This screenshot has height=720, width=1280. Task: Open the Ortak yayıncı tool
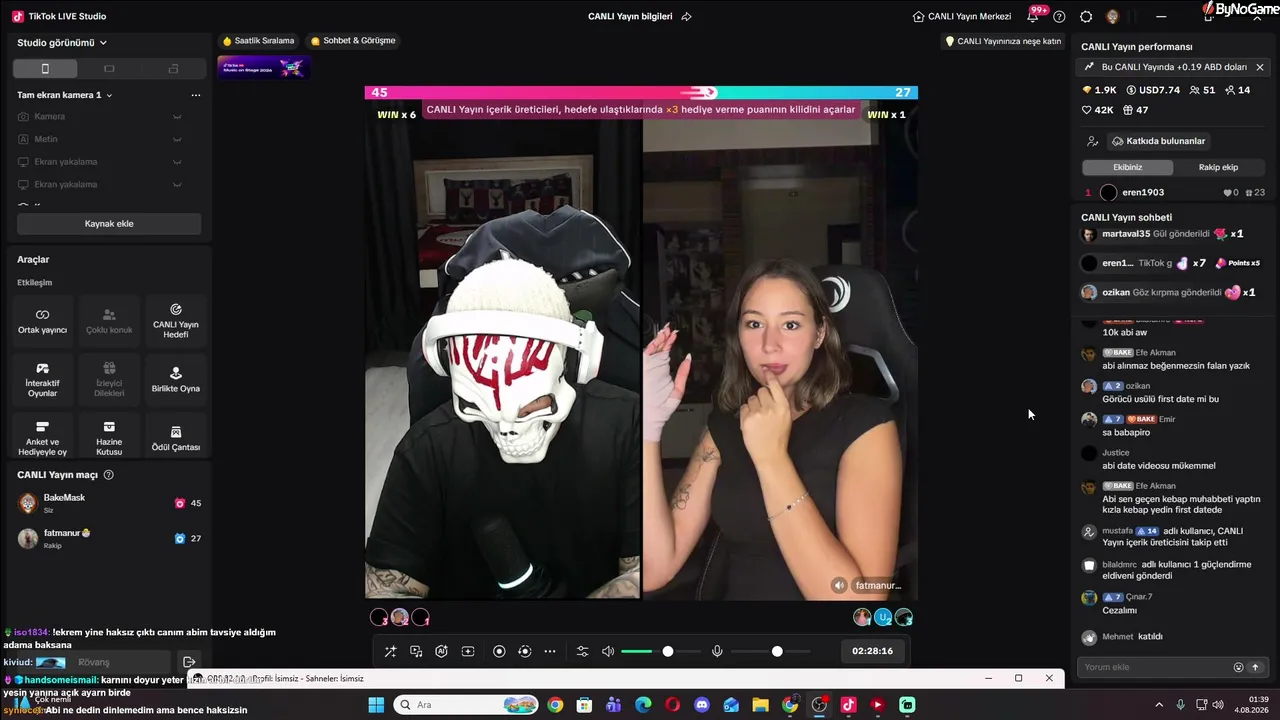[x=42, y=321]
